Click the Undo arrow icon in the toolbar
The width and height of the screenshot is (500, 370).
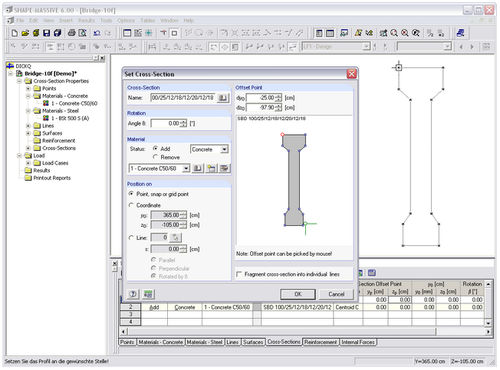point(97,33)
